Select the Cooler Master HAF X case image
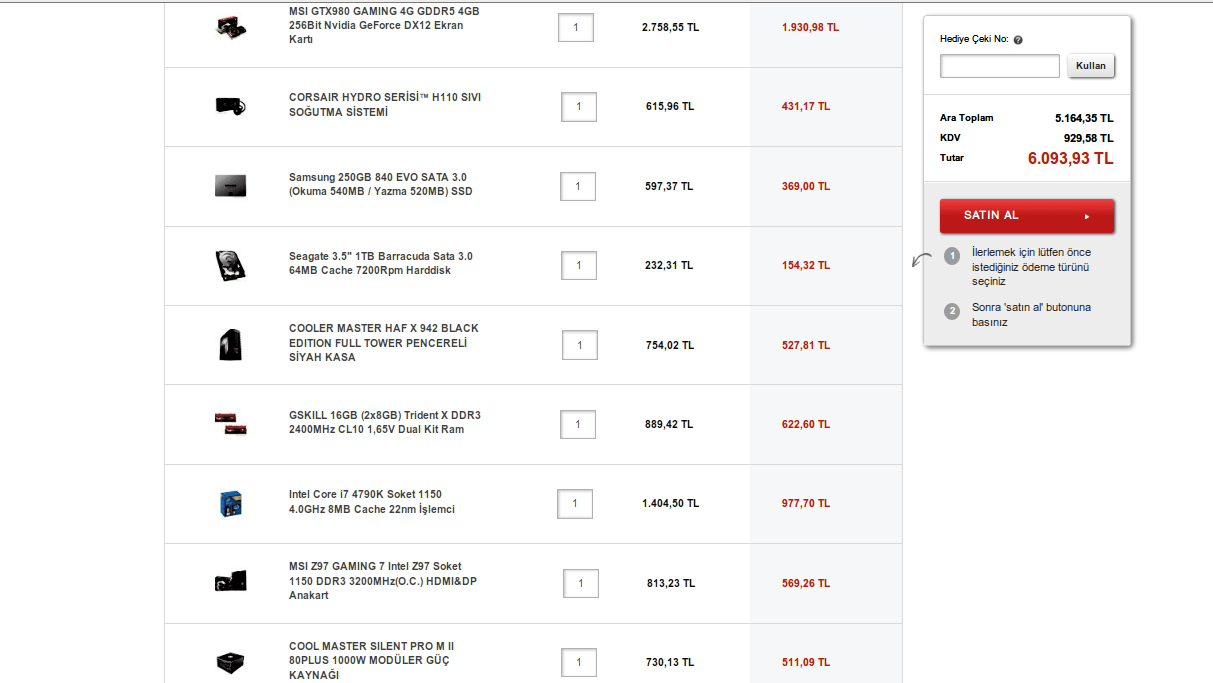 230,345
